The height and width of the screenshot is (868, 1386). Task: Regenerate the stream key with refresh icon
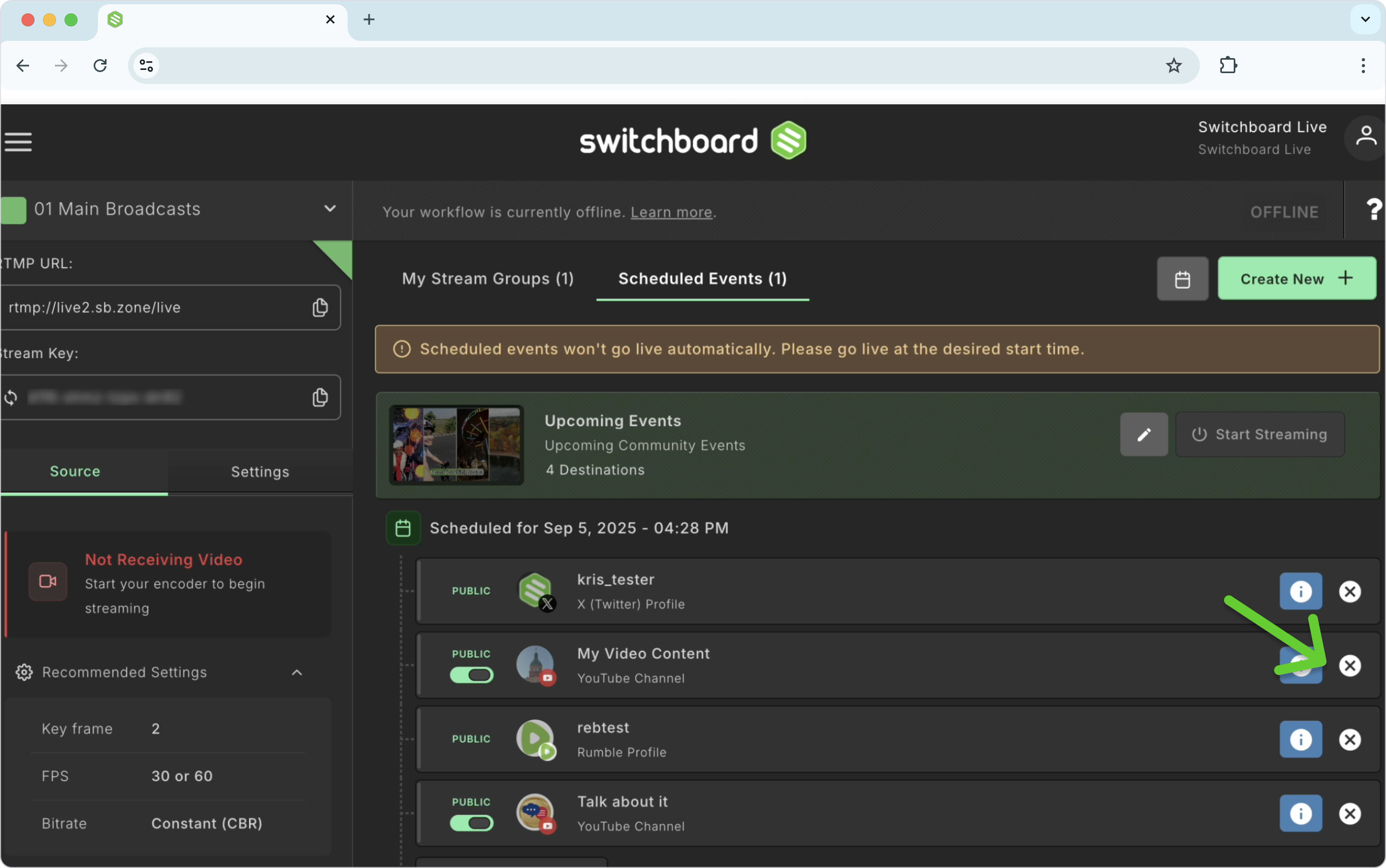[11, 397]
